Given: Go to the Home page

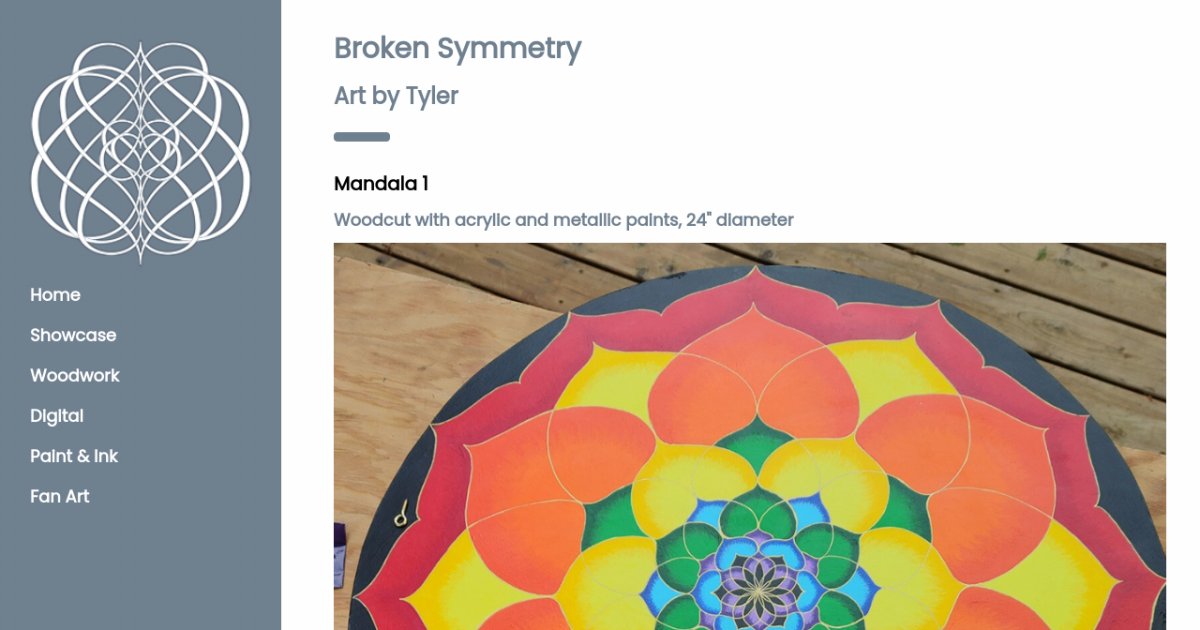Looking at the screenshot, I should pyautogui.click(x=55, y=295).
